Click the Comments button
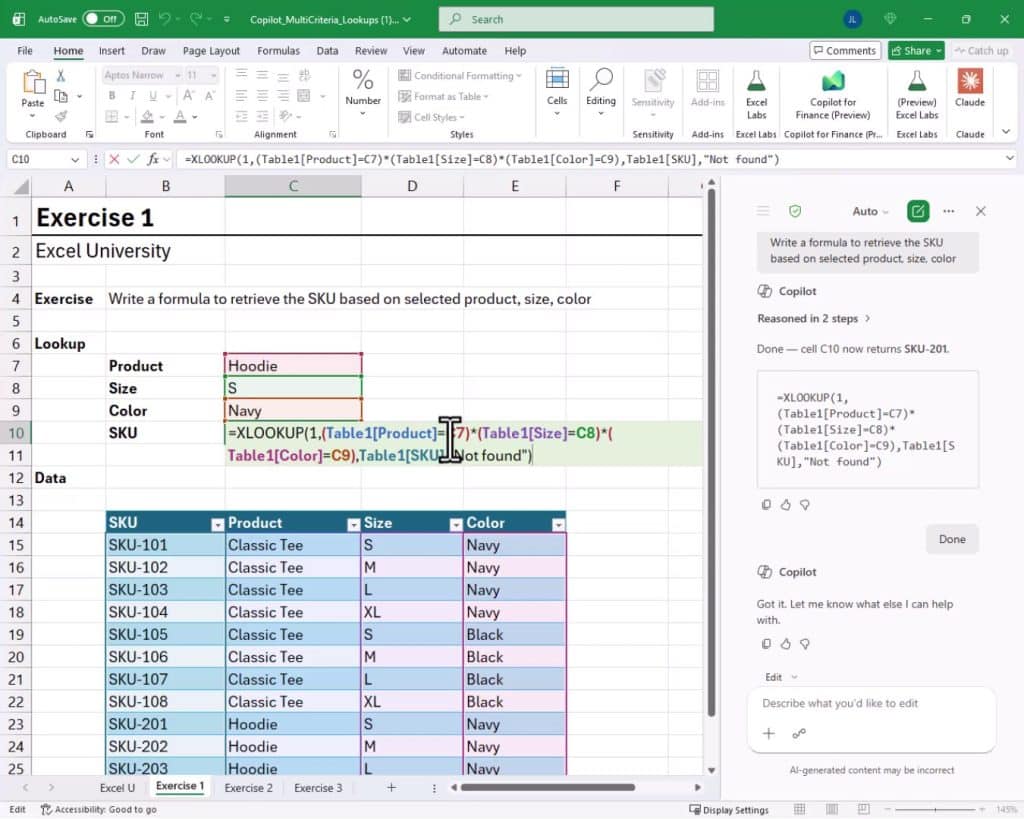This screenshot has height=819, width=1024. click(844, 50)
